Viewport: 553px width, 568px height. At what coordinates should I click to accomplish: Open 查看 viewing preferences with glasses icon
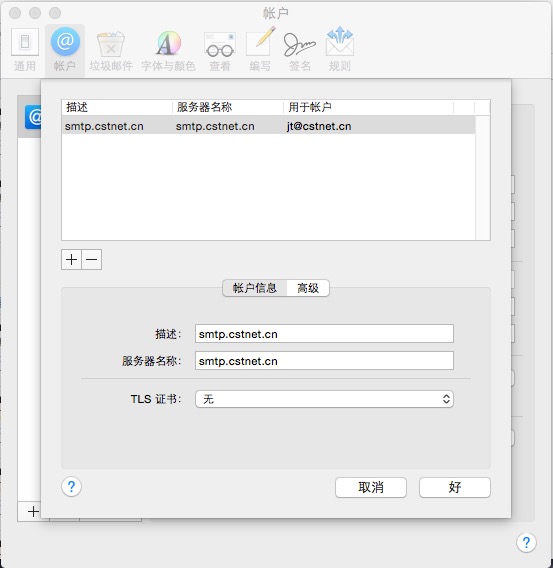(220, 50)
